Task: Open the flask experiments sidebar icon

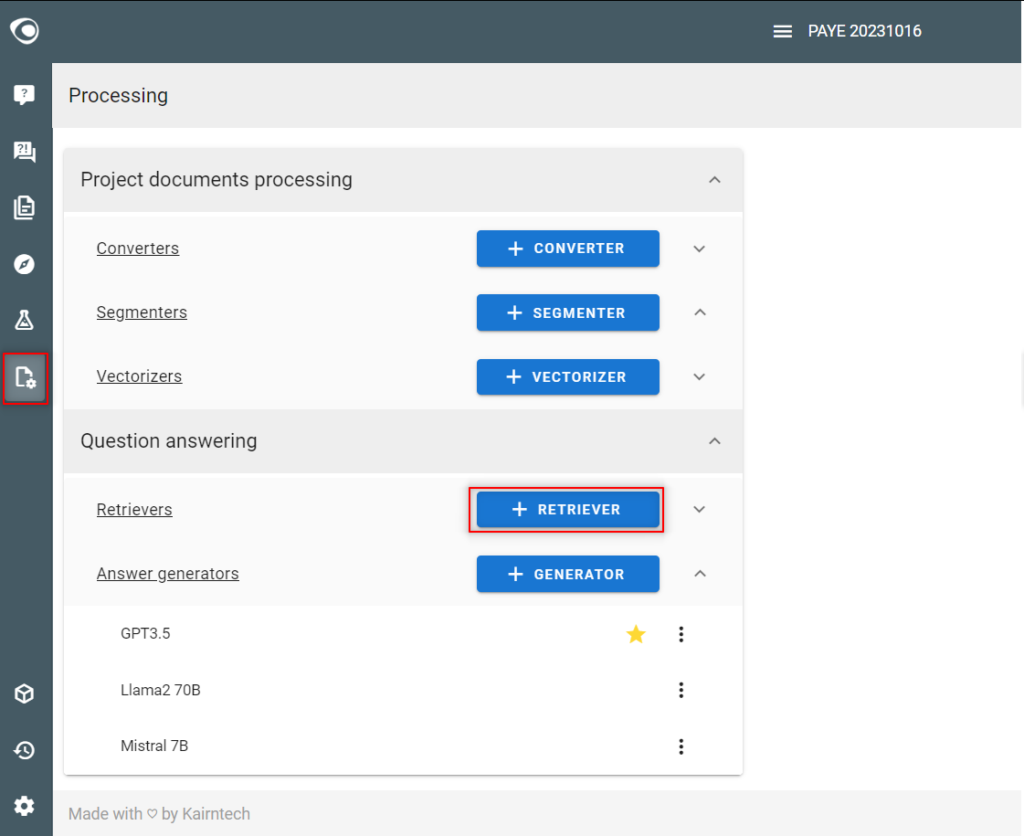Action: pyautogui.click(x=25, y=320)
